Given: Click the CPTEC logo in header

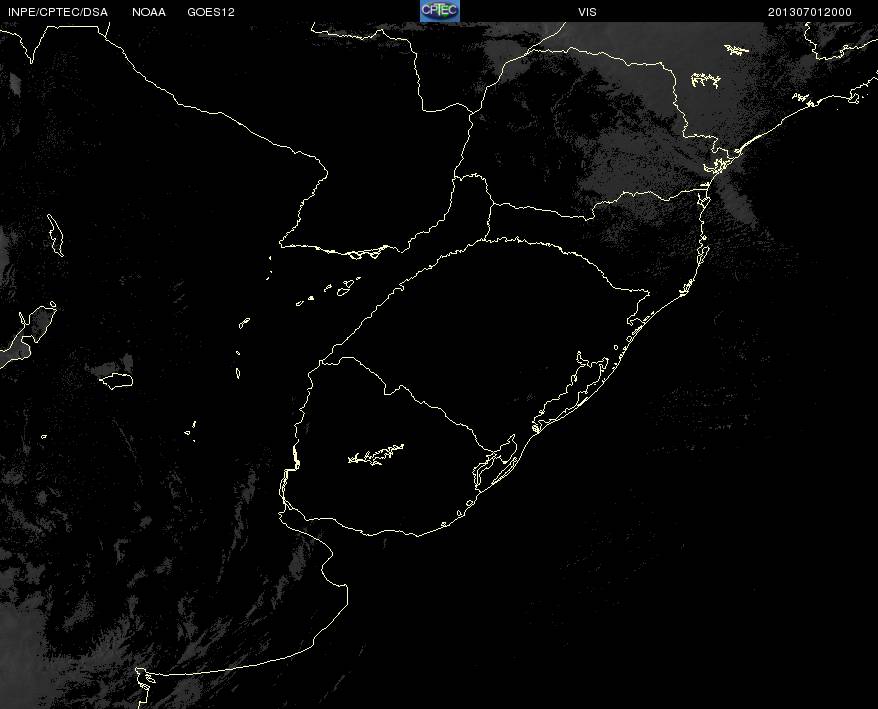Looking at the screenshot, I should [x=440, y=11].
